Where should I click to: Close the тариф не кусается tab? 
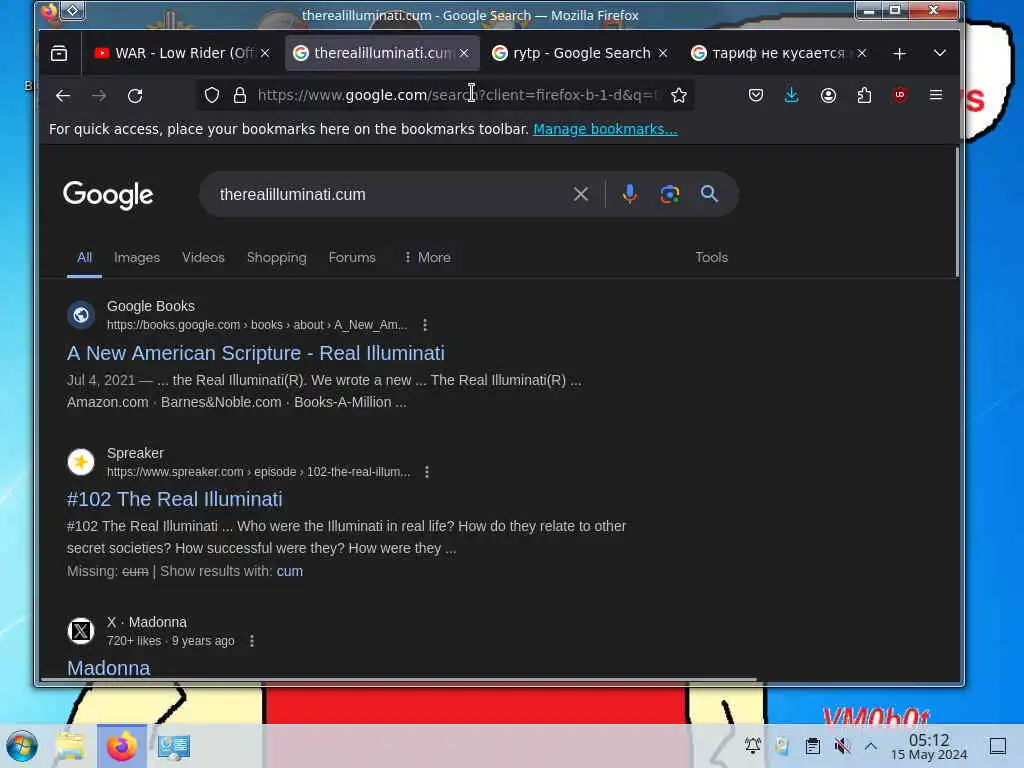point(862,54)
